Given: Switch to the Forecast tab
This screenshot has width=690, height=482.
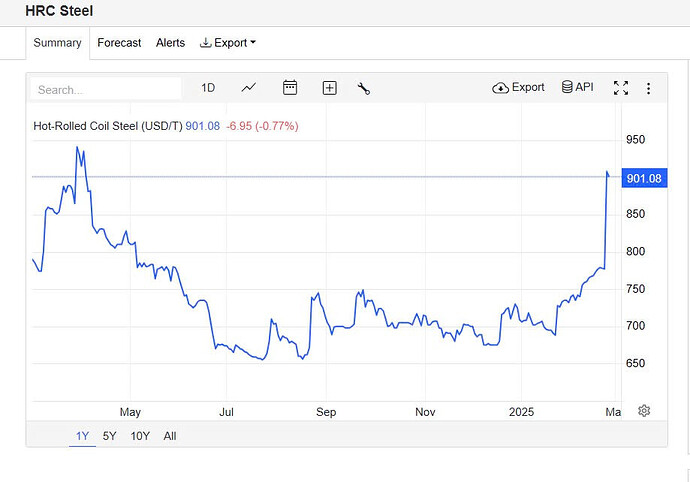Looking at the screenshot, I should click(119, 43).
